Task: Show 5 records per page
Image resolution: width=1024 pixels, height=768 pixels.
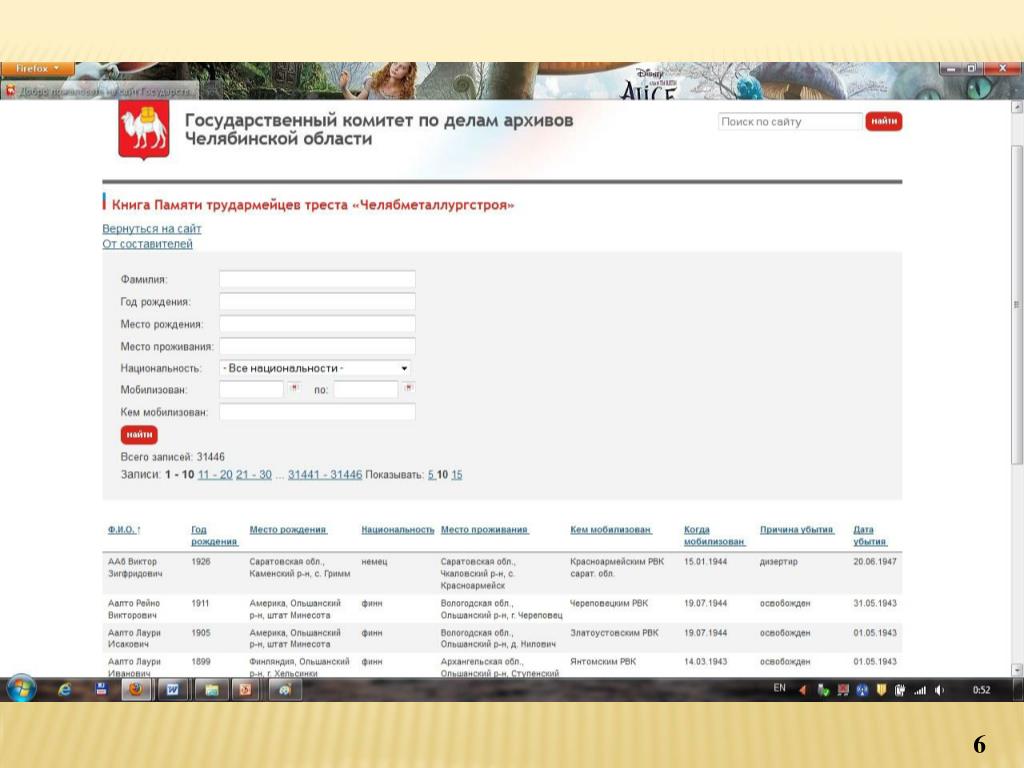Action: pyautogui.click(x=431, y=475)
